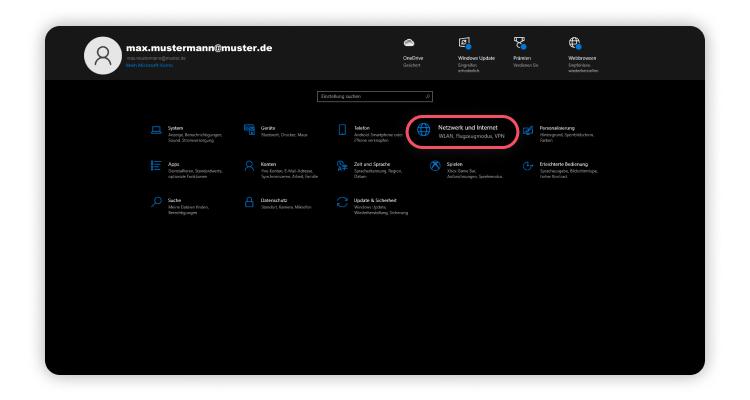Open the Suche magnifier category icon
750x400 pixels.
[156, 202]
